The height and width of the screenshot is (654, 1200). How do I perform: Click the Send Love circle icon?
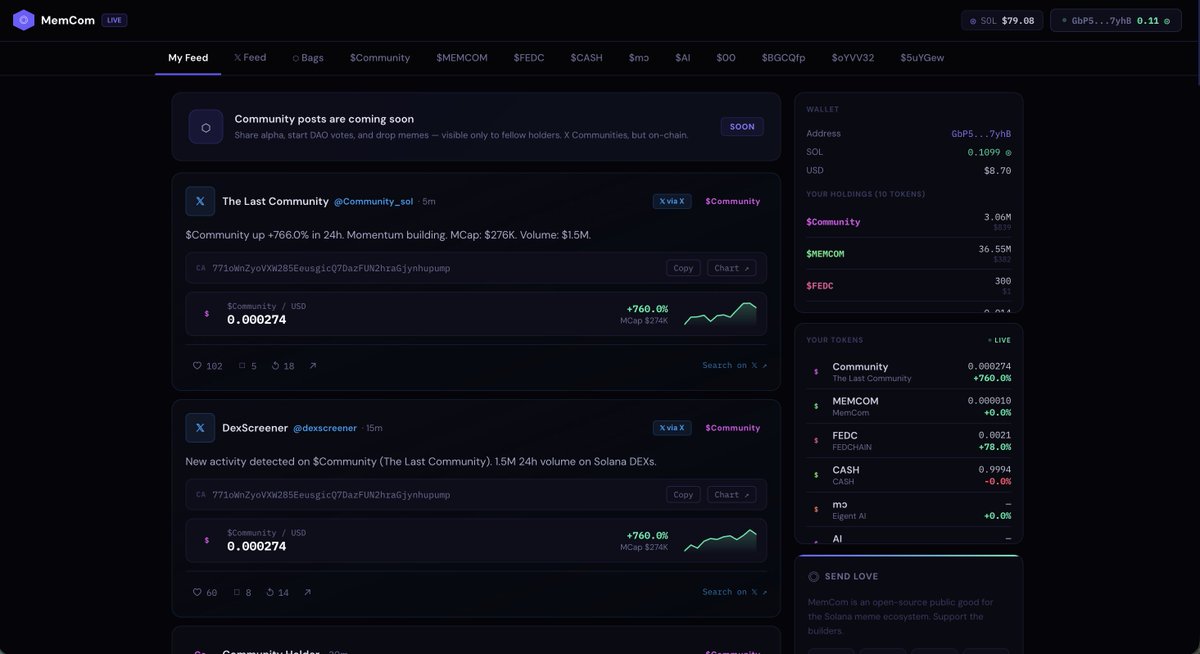[814, 577]
